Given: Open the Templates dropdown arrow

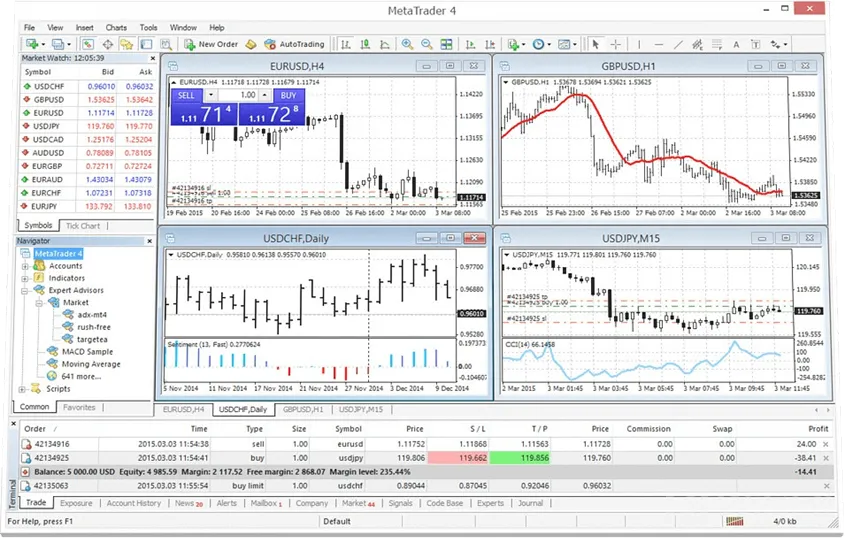Looking at the screenshot, I should (x=575, y=45).
